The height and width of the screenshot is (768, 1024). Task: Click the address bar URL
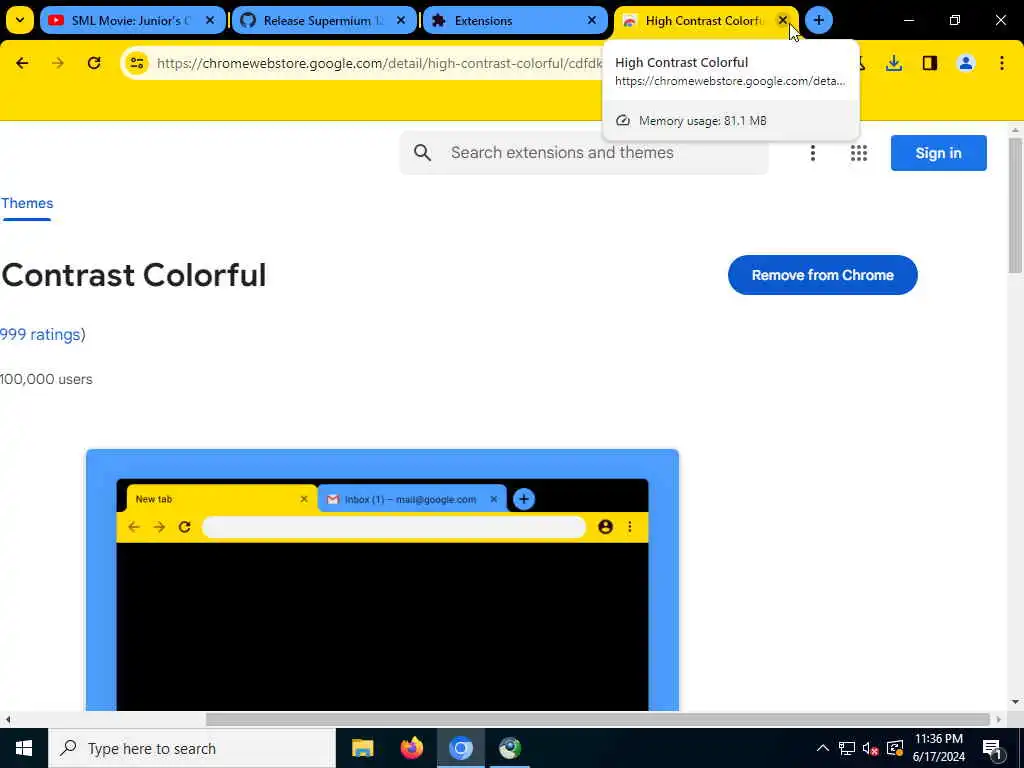click(379, 63)
